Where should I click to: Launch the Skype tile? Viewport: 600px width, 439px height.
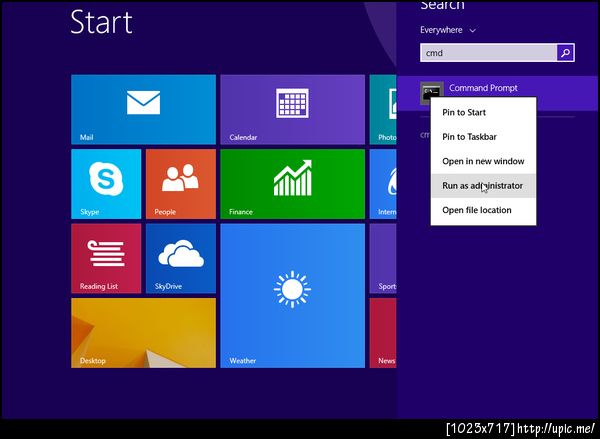pos(106,184)
